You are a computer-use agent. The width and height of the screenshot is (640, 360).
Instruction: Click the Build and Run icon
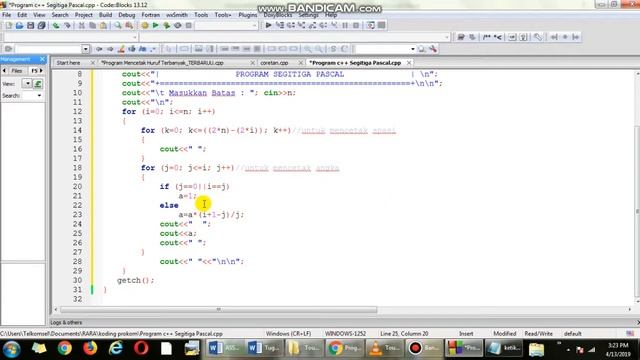tap(167, 25)
